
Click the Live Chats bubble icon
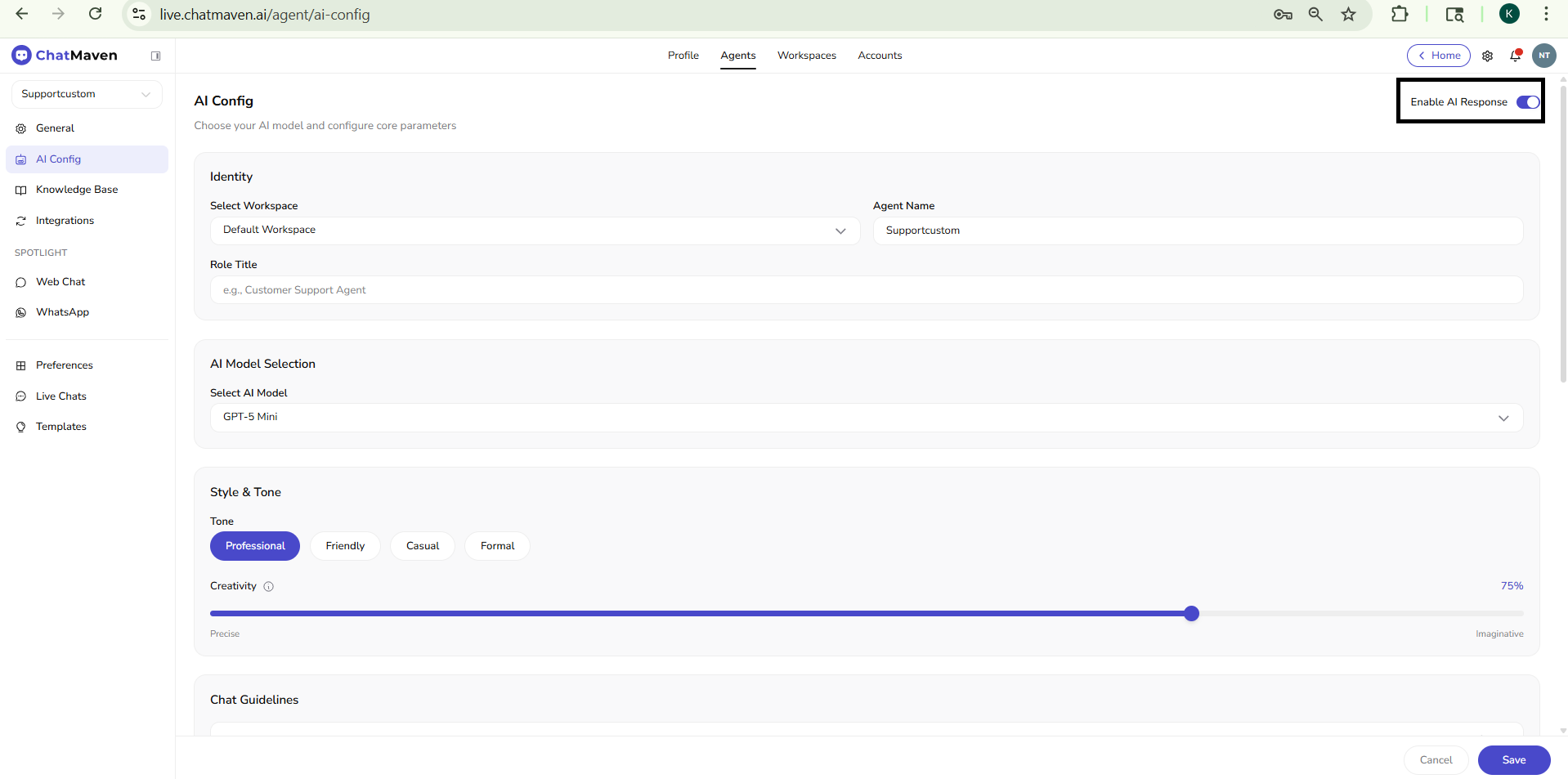20,396
